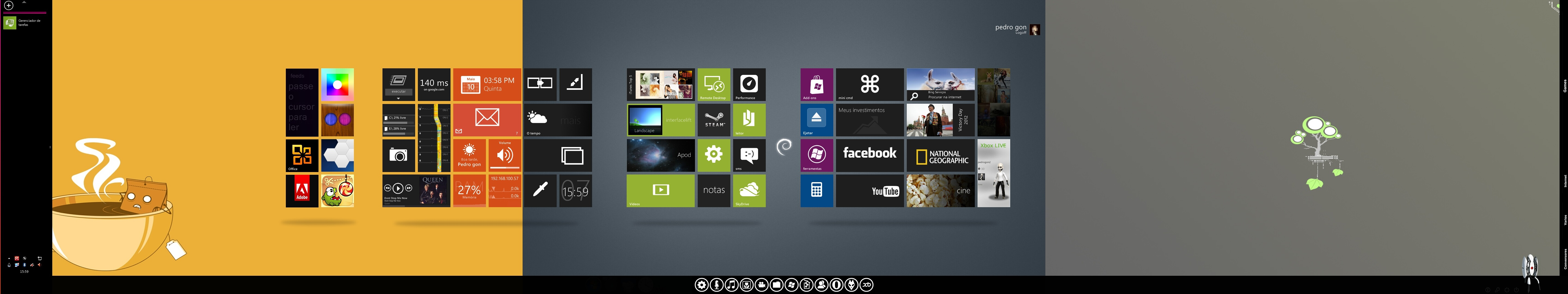Click the Ejetar eject tile
Screen dimensions: 1568x294
click(x=816, y=120)
